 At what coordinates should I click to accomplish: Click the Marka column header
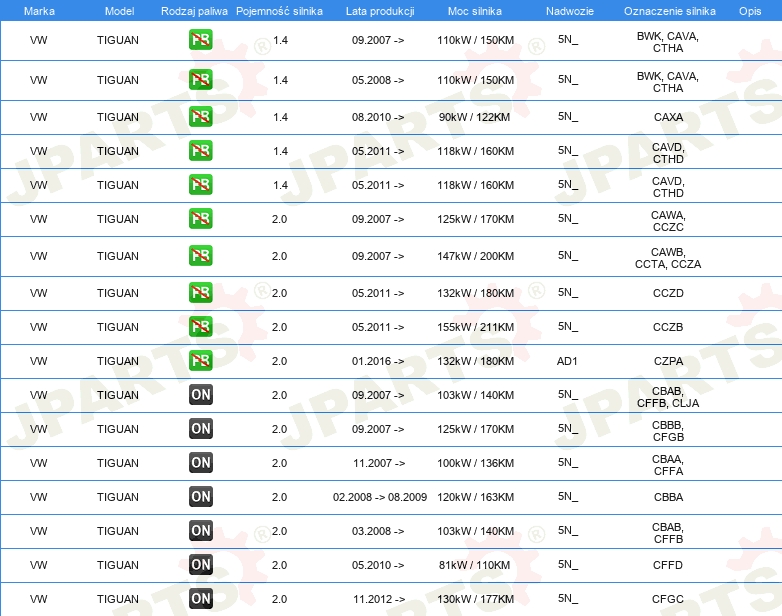[x=39, y=11]
